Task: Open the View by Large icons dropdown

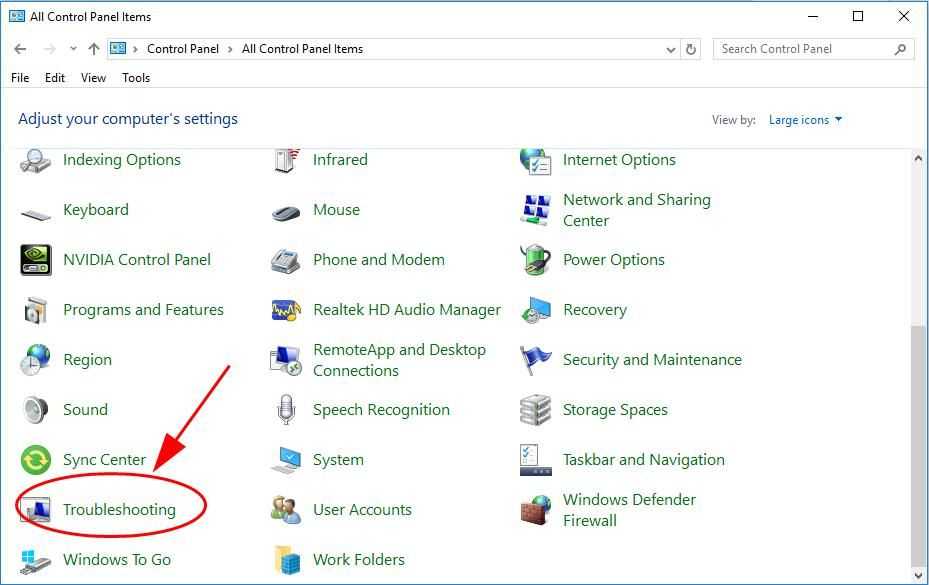Action: click(805, 120)
